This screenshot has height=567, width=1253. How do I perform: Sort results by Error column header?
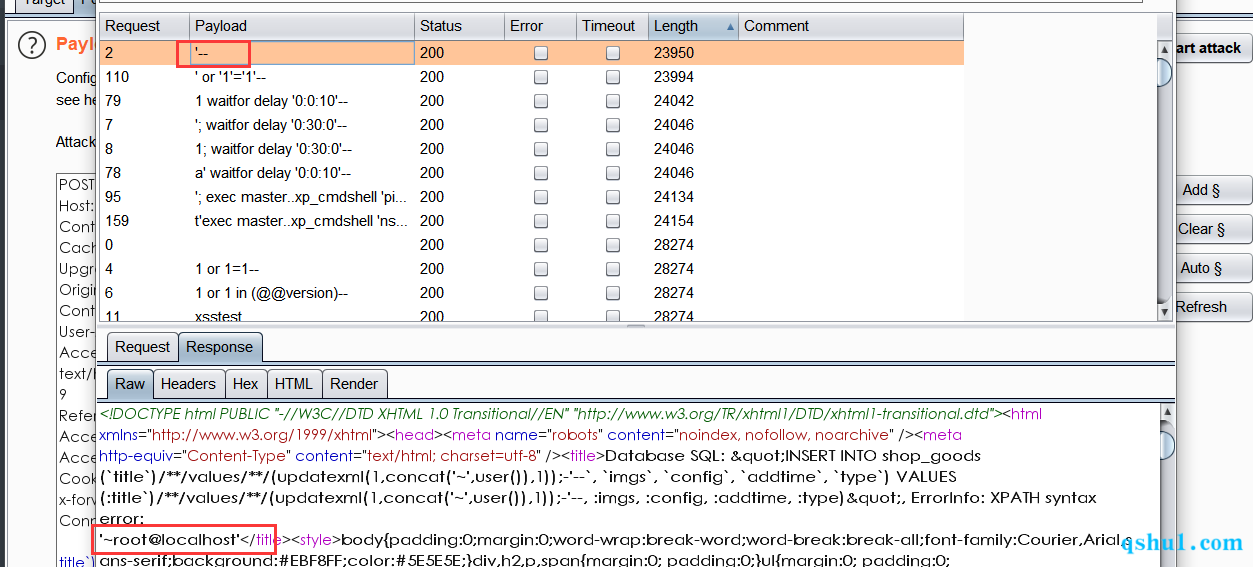(539, 26)
